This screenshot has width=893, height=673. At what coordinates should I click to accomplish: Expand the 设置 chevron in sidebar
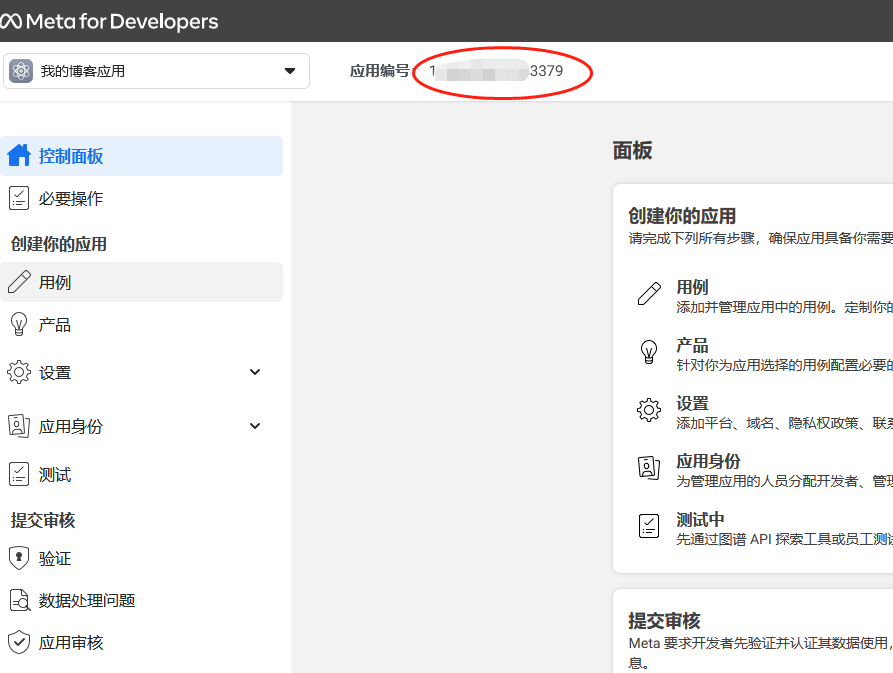click(x=255, y=372)
